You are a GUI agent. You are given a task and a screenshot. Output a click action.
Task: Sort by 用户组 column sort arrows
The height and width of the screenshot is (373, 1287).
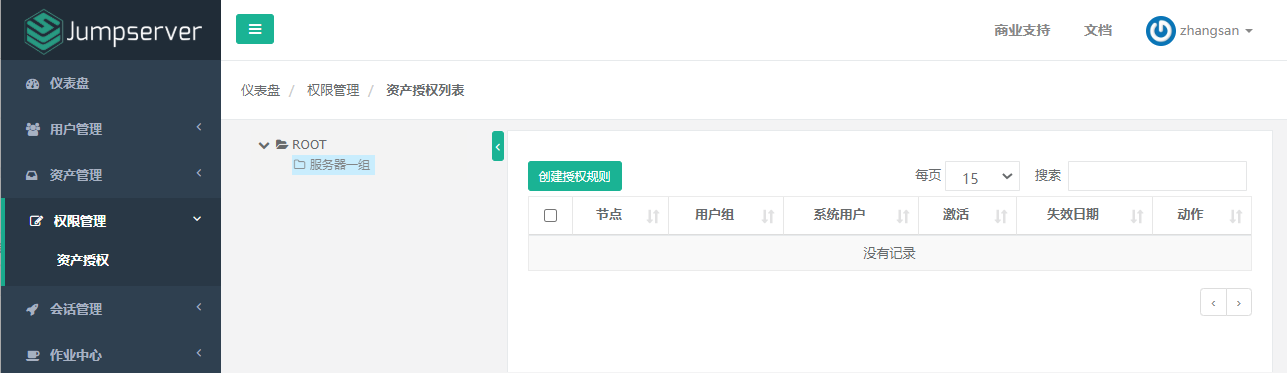(768, 216)
